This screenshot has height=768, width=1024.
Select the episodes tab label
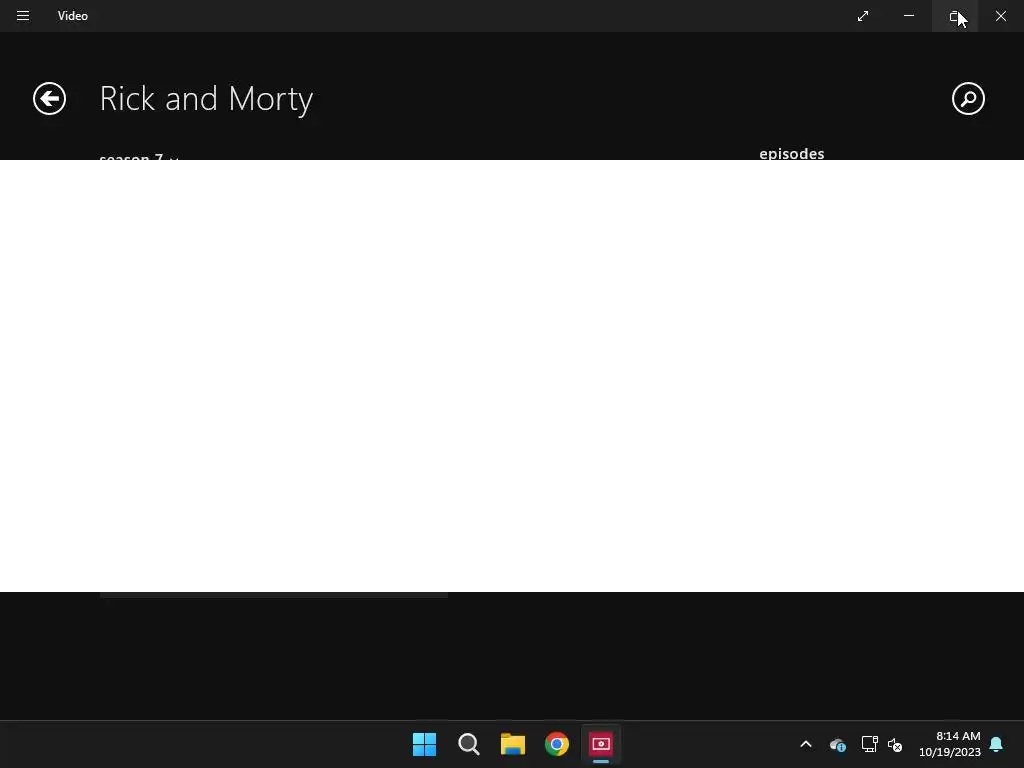(x=792, y=153)
